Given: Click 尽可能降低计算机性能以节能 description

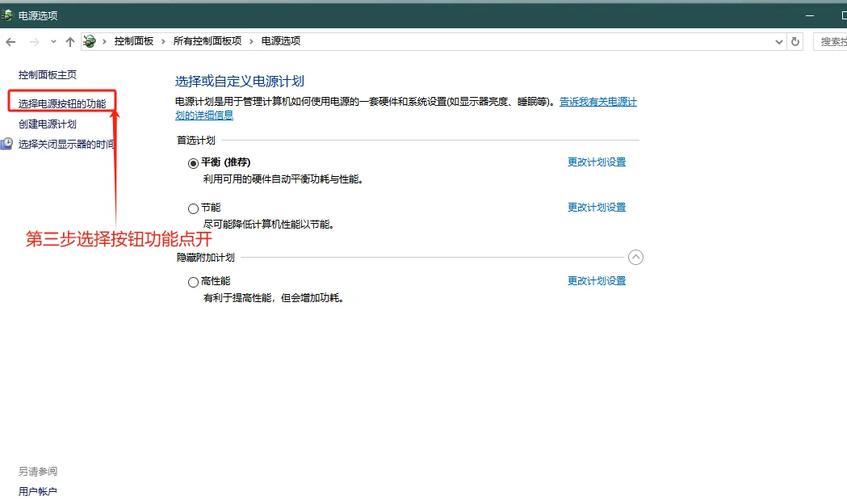Looking at the screenshot, I should (268, 225).
